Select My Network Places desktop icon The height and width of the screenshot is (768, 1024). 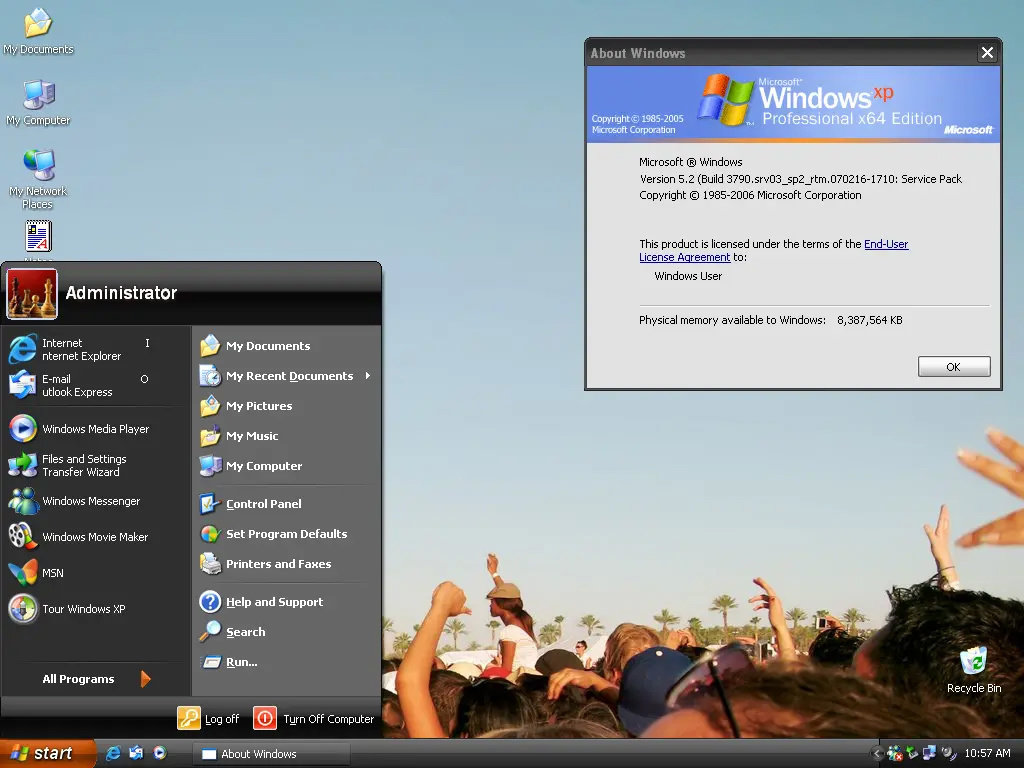pos(38,178)
